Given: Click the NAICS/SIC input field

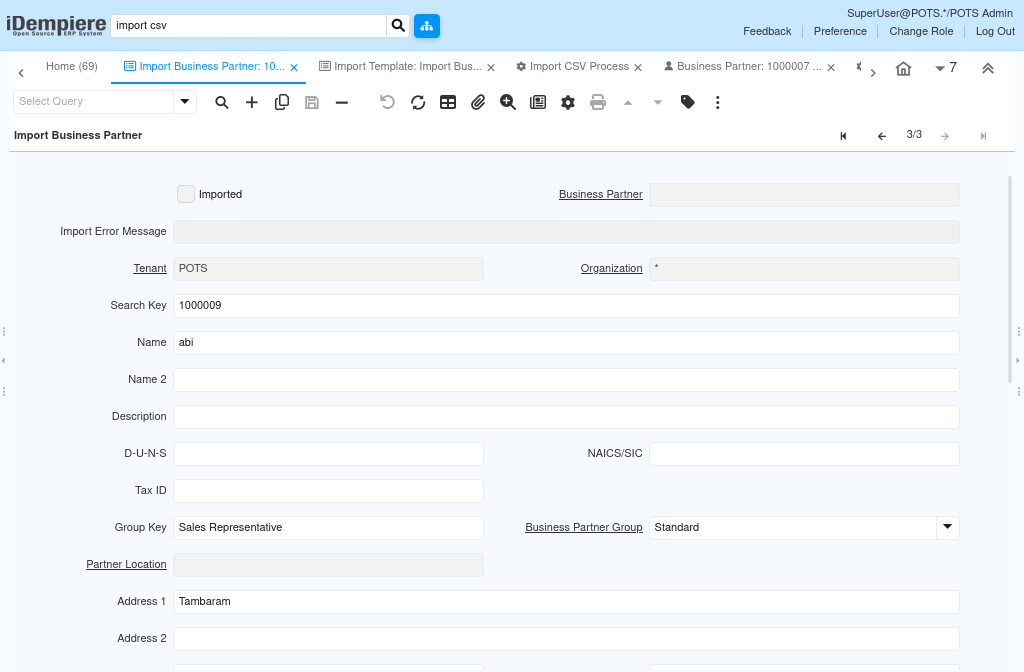Looking at the screenshot, I should point(804,454).
